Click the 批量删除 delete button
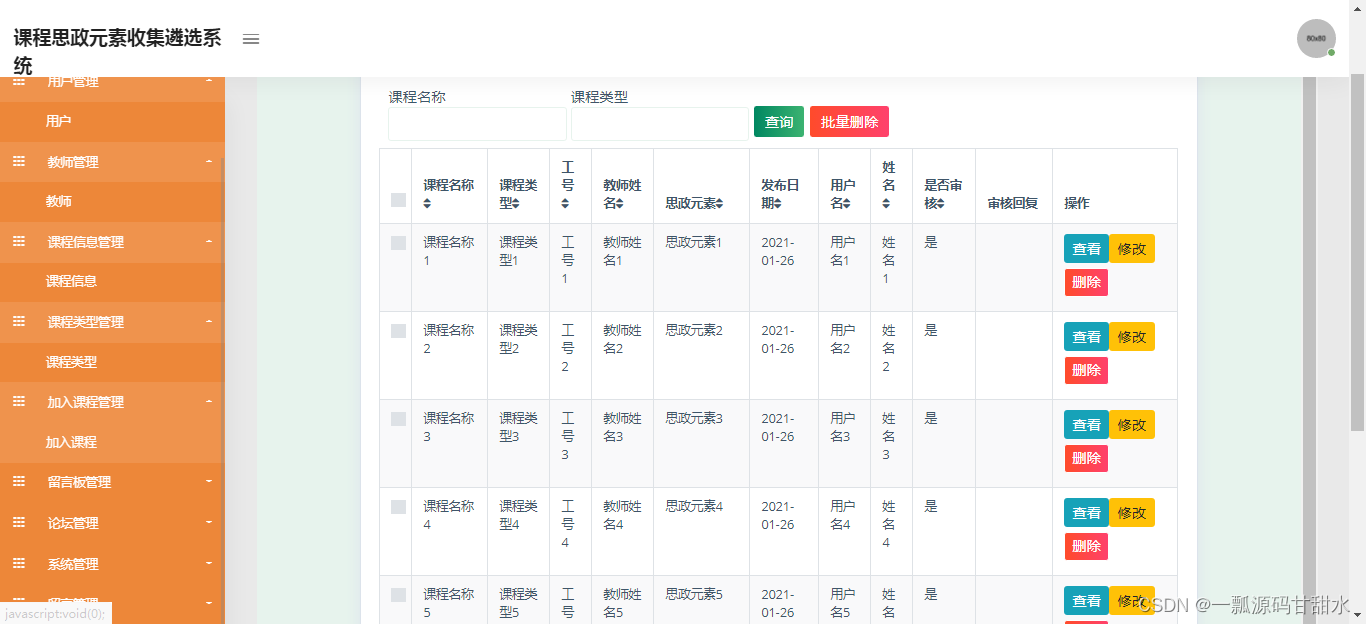1366x624 pixels. (849, 121)
